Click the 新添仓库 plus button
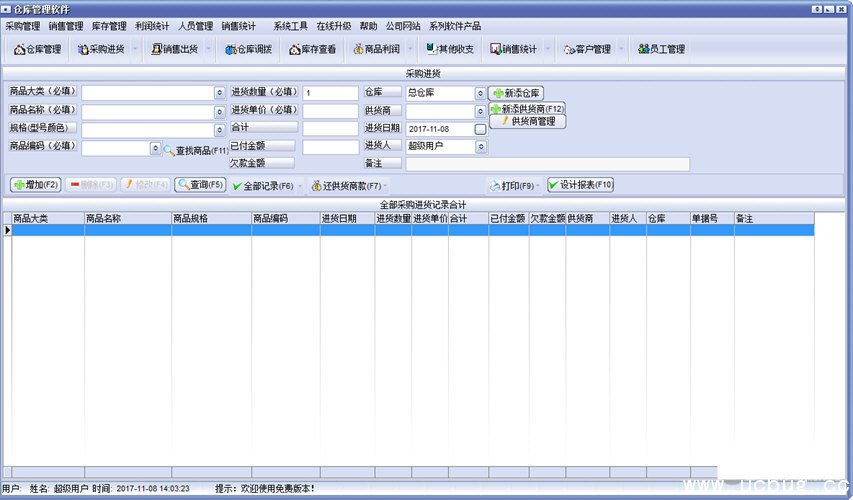The height and width of the screenshot is (500, 853). [x=516, y=93]
